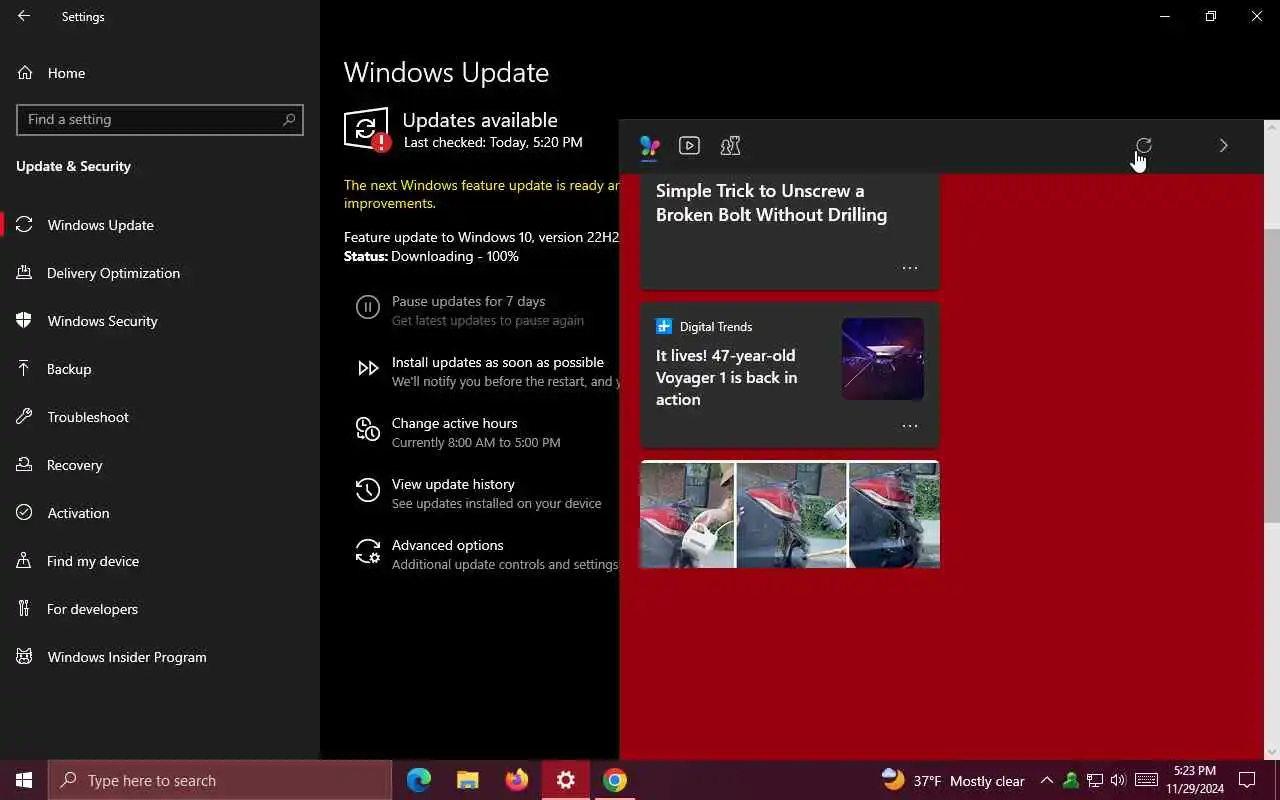Open the Voyager 1 article headline
Viewport: 1280px width, 800px height.
pyautogui.click(x=727, y=377)
